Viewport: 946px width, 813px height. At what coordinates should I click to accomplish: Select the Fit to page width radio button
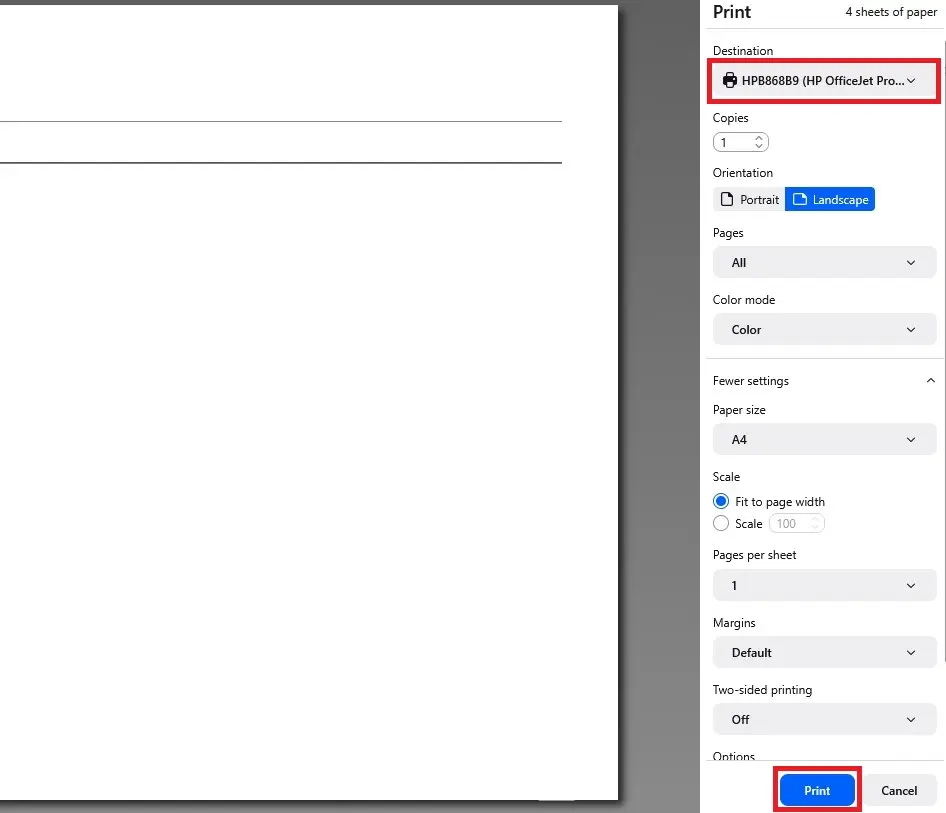click(x=721, y=501)
